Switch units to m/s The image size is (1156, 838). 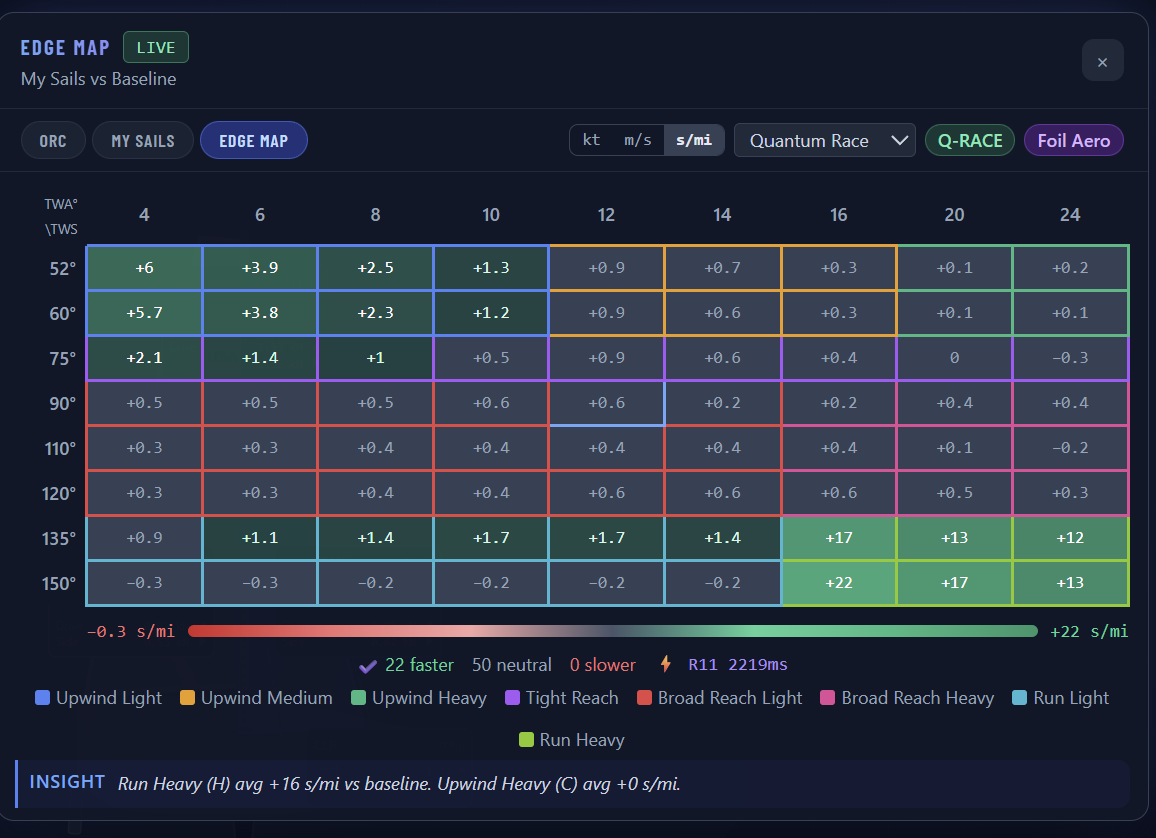click(637, 140)
